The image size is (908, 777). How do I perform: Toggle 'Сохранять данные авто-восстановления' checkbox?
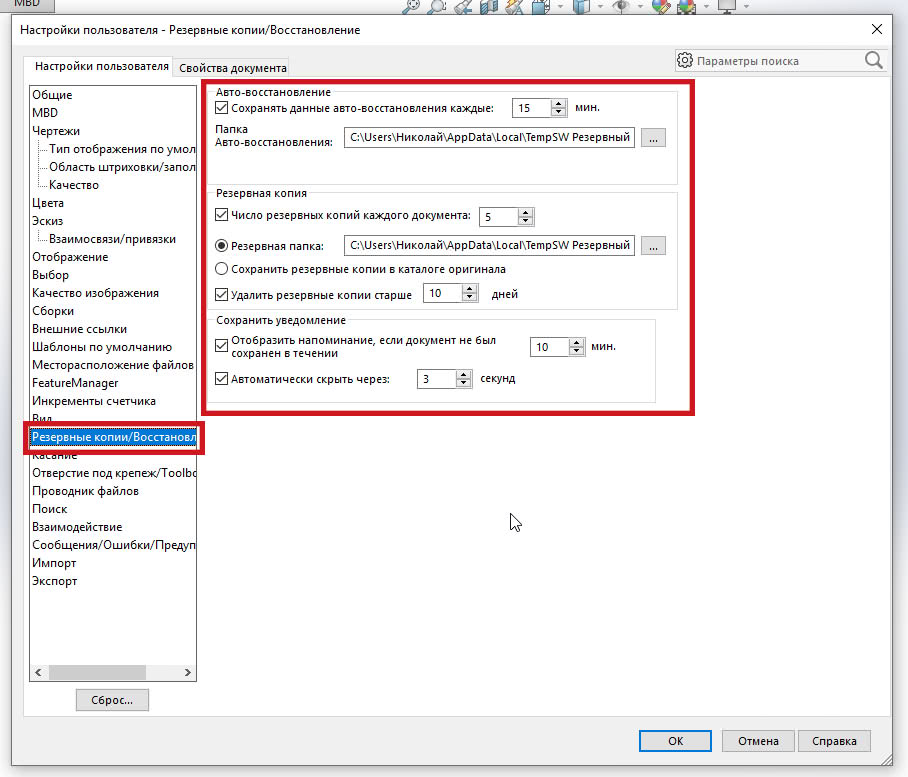(x=222, y=108)
